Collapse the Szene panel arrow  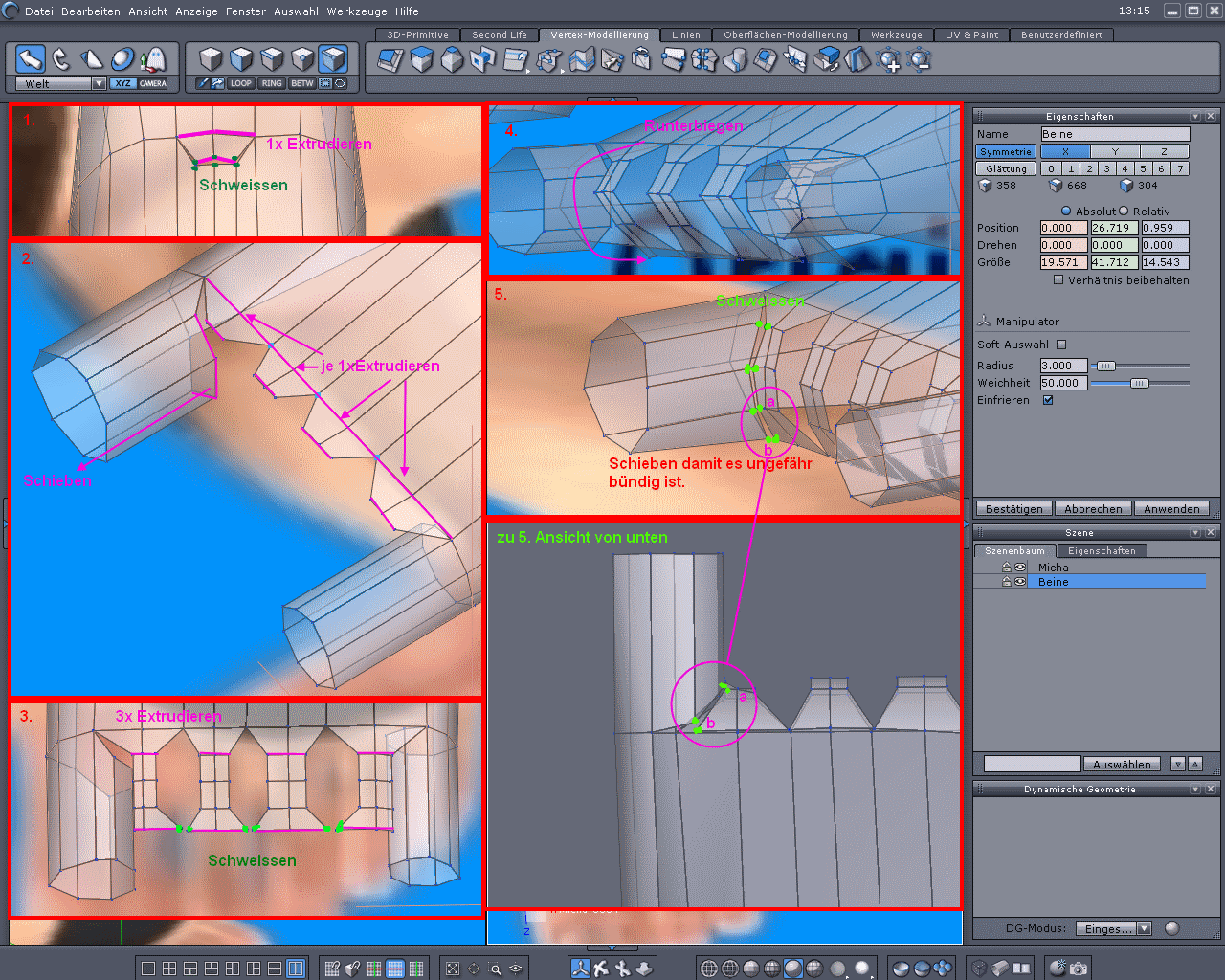tap(1195, 533)
